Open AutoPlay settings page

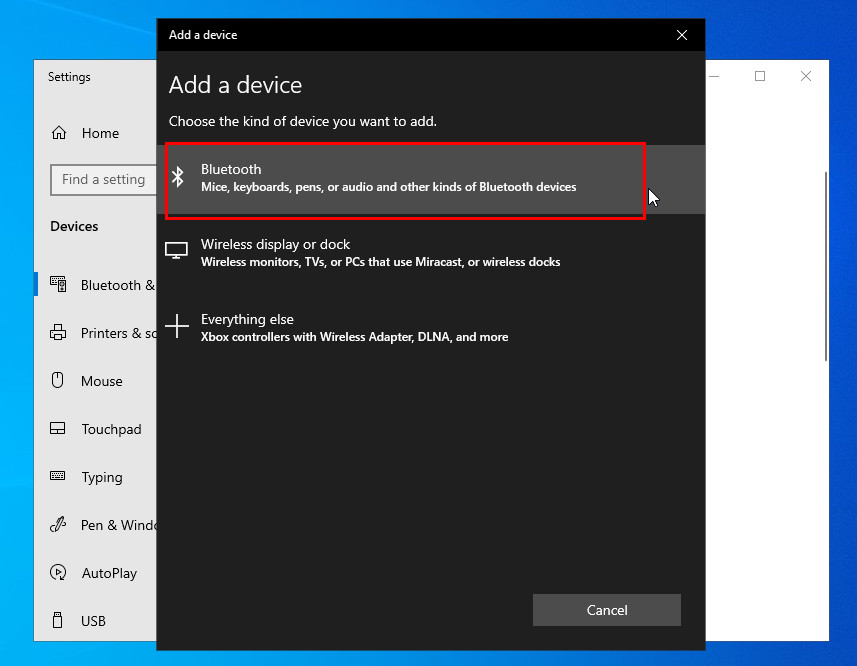pos(95,573)
